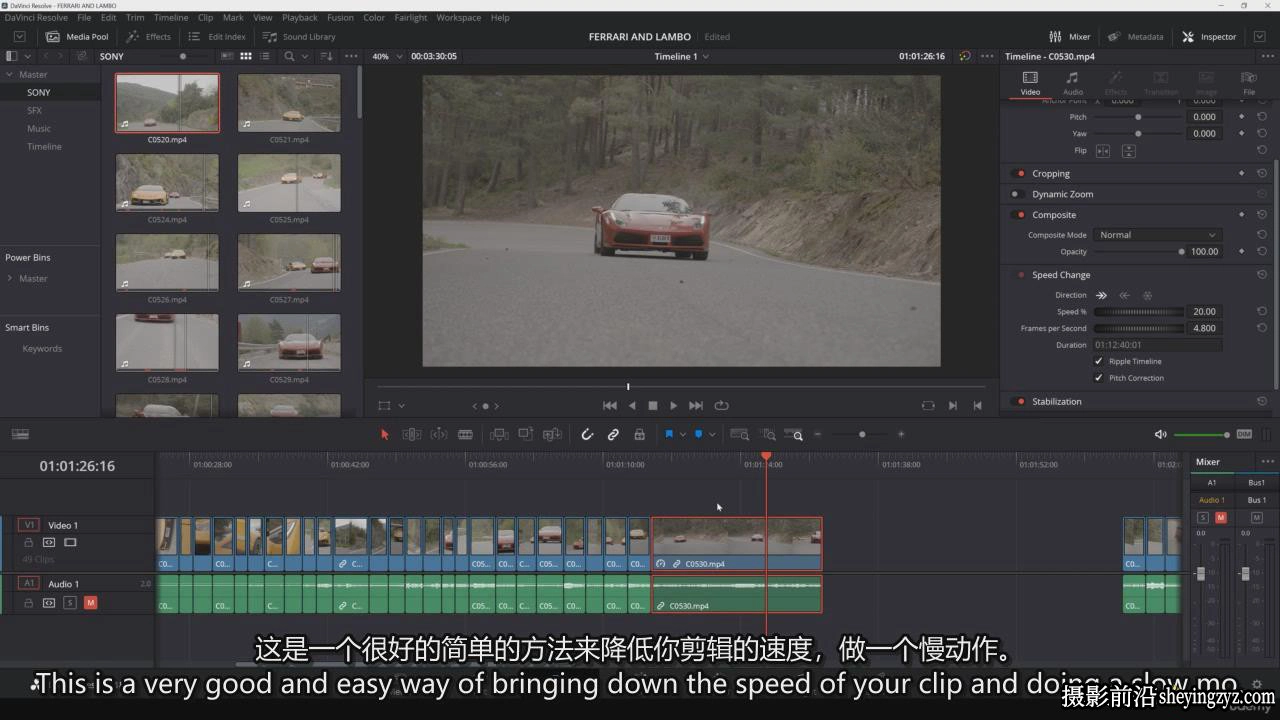Open the Sound Library panel
This screenshot has height=720, width=1280.
[x=299, y=36]
